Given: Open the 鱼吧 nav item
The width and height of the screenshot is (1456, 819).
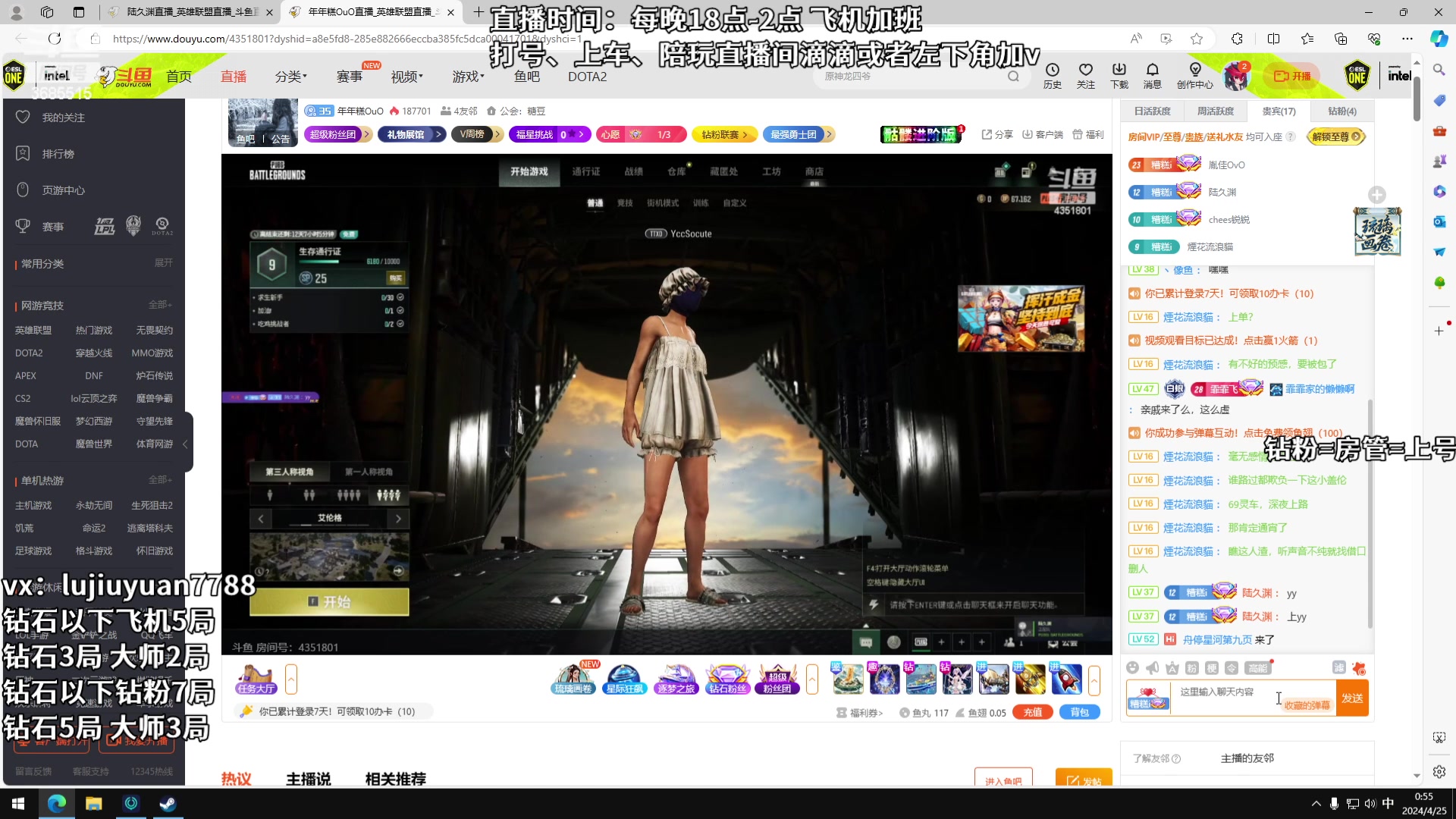Looking at the screenshot, I should pos(526,76).
